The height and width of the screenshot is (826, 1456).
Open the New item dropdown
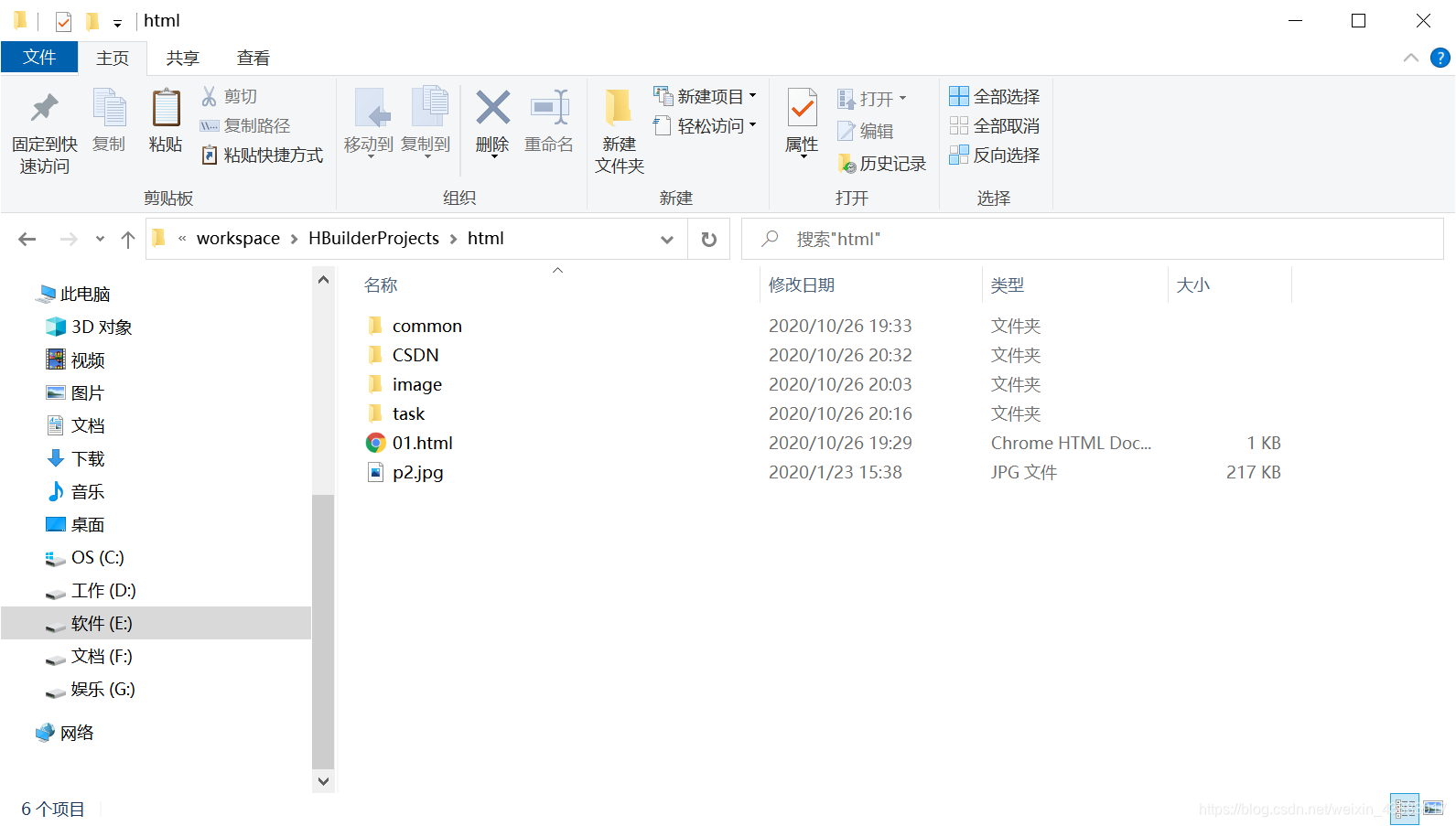coord(705,96)
